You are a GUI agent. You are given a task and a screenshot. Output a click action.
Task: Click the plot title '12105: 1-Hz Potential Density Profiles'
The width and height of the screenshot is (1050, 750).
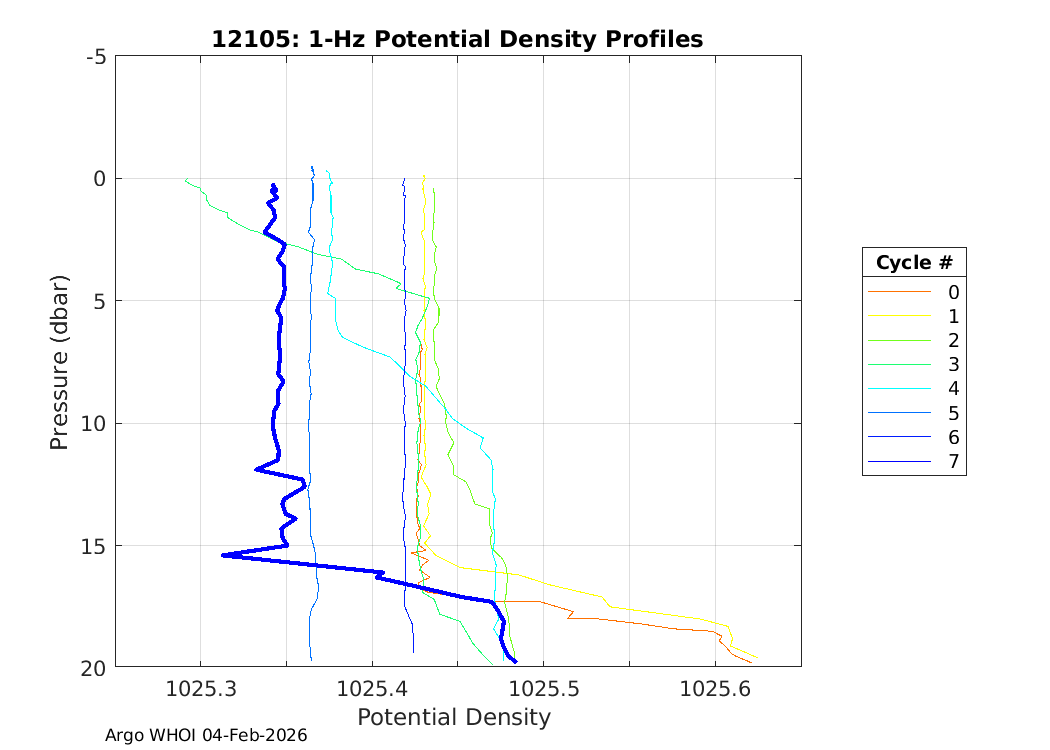click(457, 39)
